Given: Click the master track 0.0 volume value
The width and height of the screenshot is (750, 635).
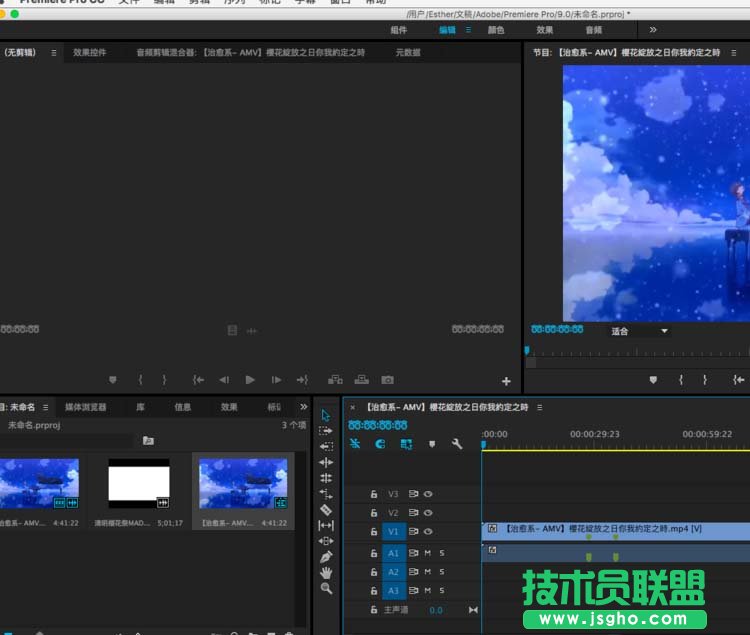Looking at the screenshot, I should (x=436, y=611).
